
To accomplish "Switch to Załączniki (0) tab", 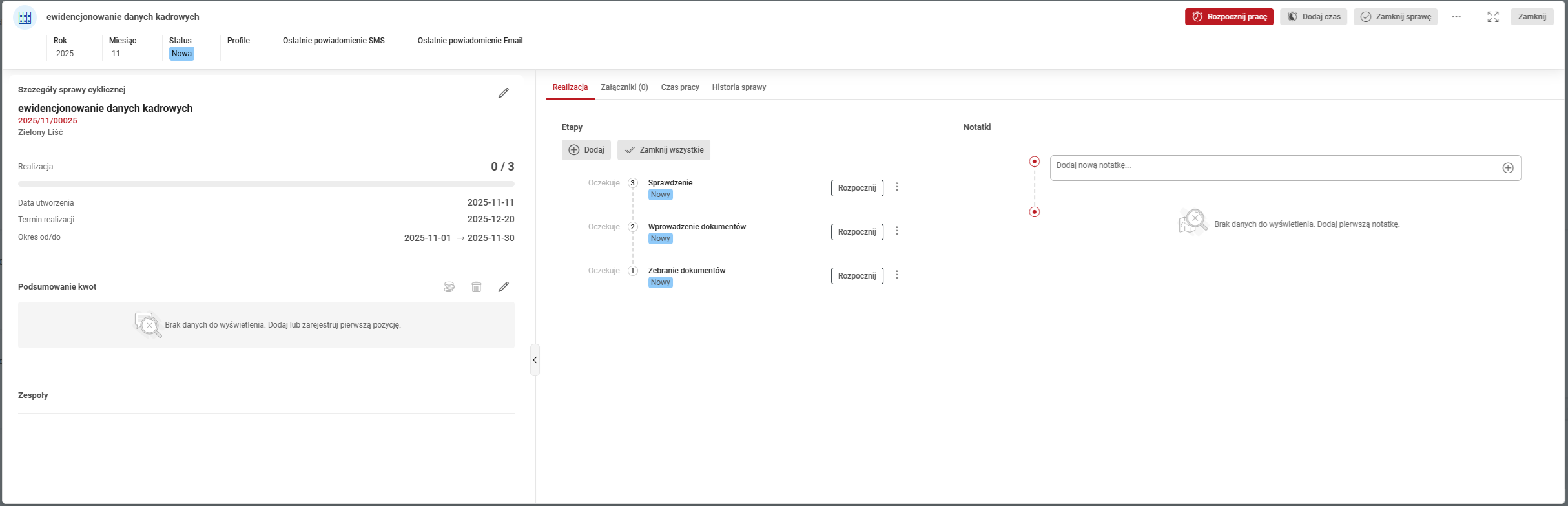I will [x=624, y=87].
